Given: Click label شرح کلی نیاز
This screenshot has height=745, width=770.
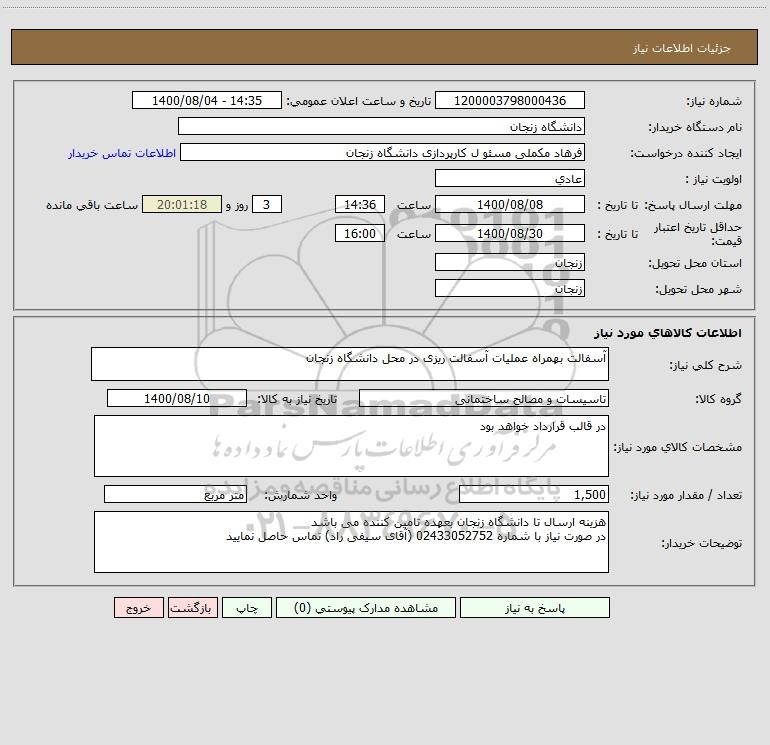Looking at the screenshot, I should pos(706,365).
